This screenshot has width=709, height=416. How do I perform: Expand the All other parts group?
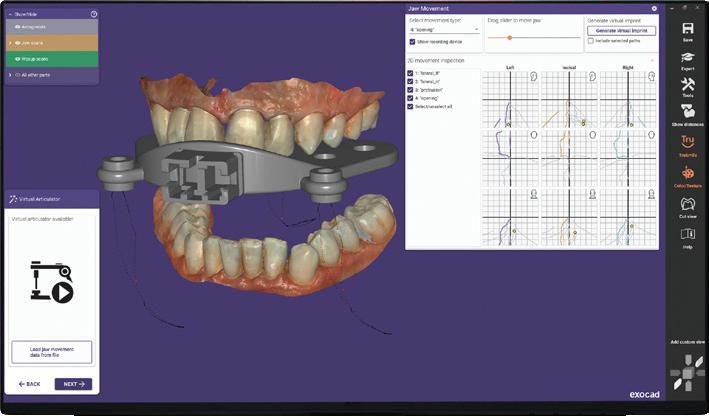tap(10, 75)
